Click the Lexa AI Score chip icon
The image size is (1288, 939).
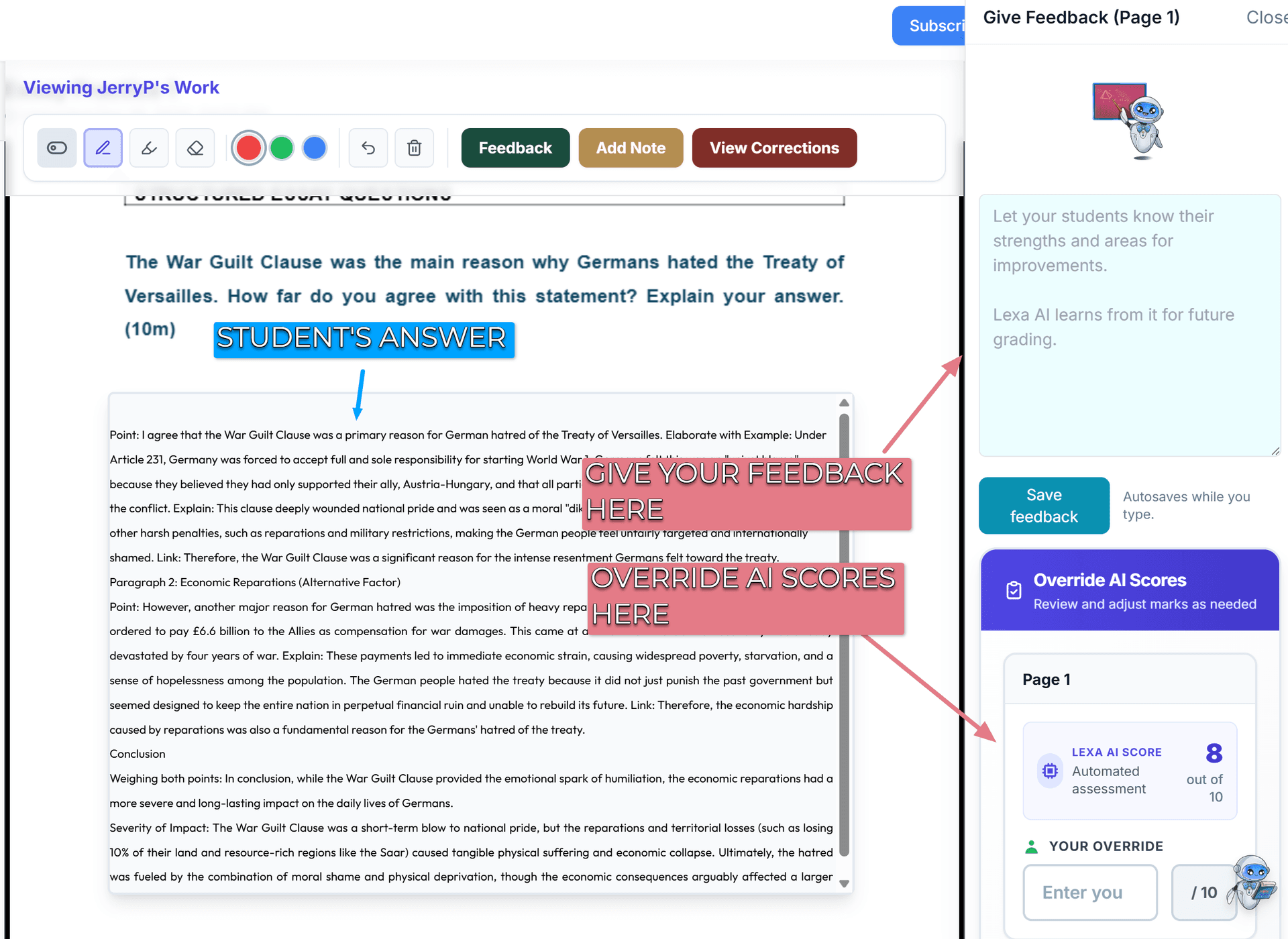tap(1050, 771)
